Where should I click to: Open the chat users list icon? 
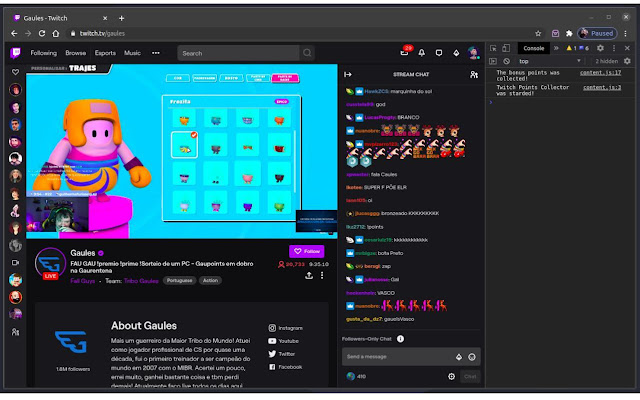pyautogui.click(x=474, y=74)
